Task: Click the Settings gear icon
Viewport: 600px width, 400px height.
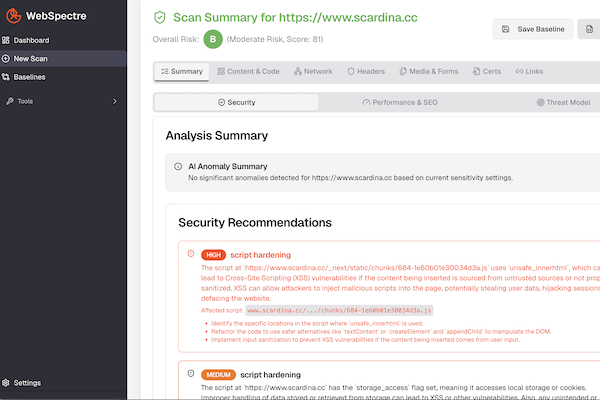Action: [x=5, y=383]
